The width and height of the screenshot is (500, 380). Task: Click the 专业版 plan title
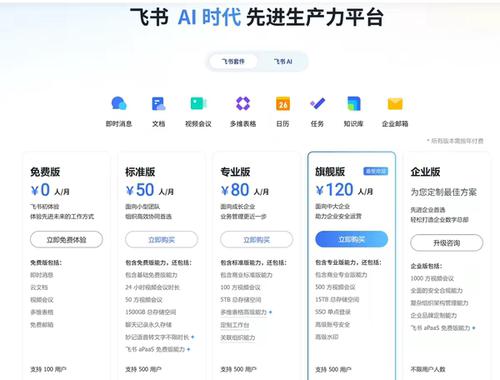pos(235,172)
